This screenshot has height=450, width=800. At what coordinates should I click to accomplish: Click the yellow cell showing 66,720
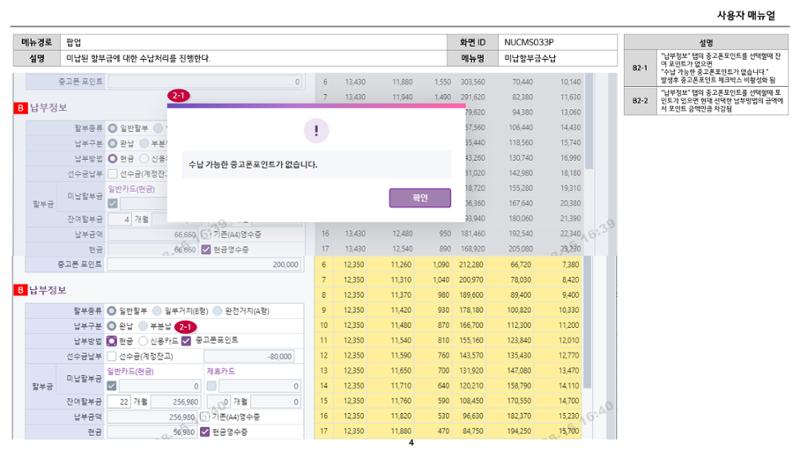(520, 264)
